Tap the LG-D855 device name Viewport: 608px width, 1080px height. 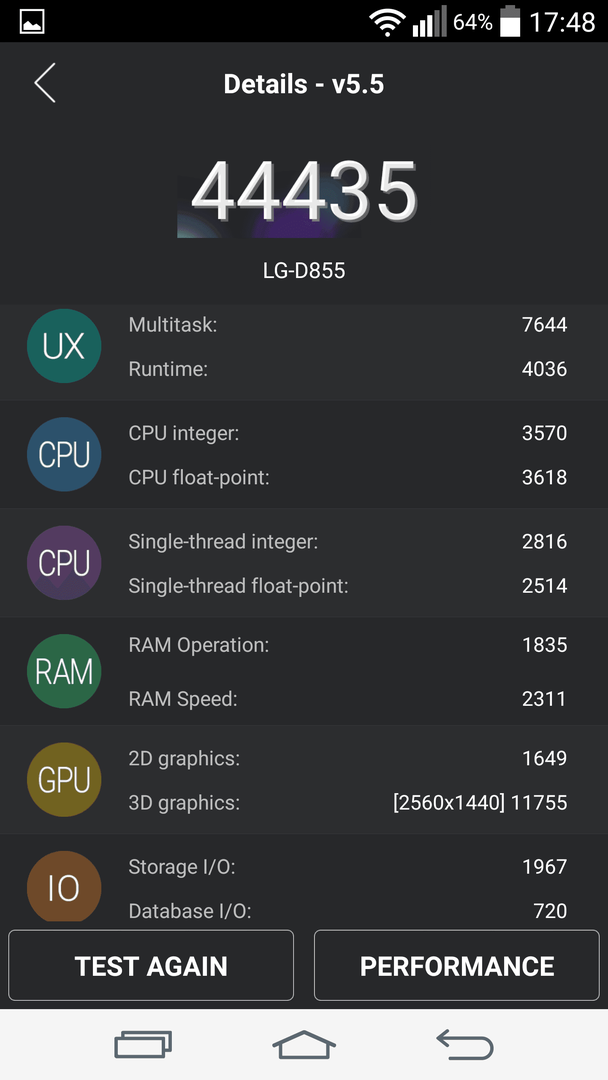pos(304,271)
